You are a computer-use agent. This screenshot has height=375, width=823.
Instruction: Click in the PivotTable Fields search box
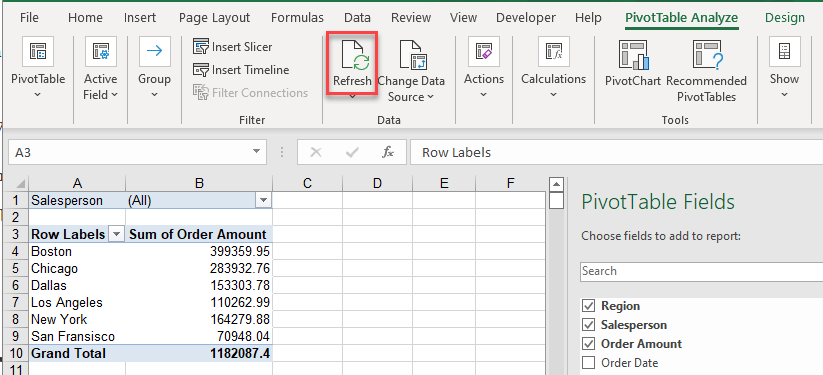(x=701, y=271)
